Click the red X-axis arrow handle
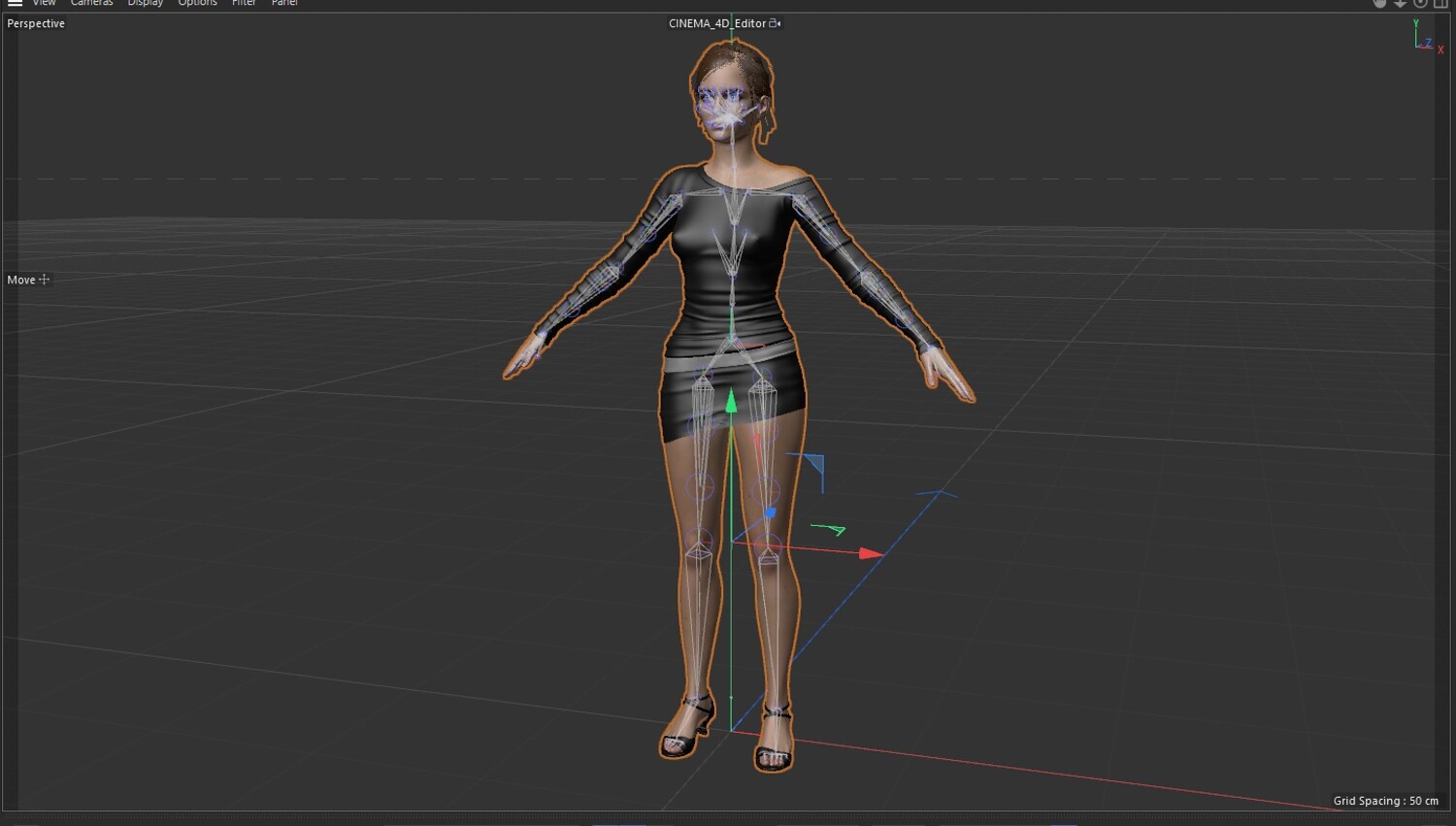1456x826 pixels. 872,553
